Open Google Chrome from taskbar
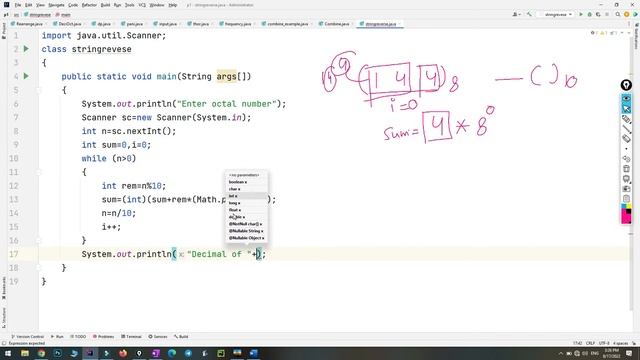Screen dimensions: 640x360 tap(41, 353)
